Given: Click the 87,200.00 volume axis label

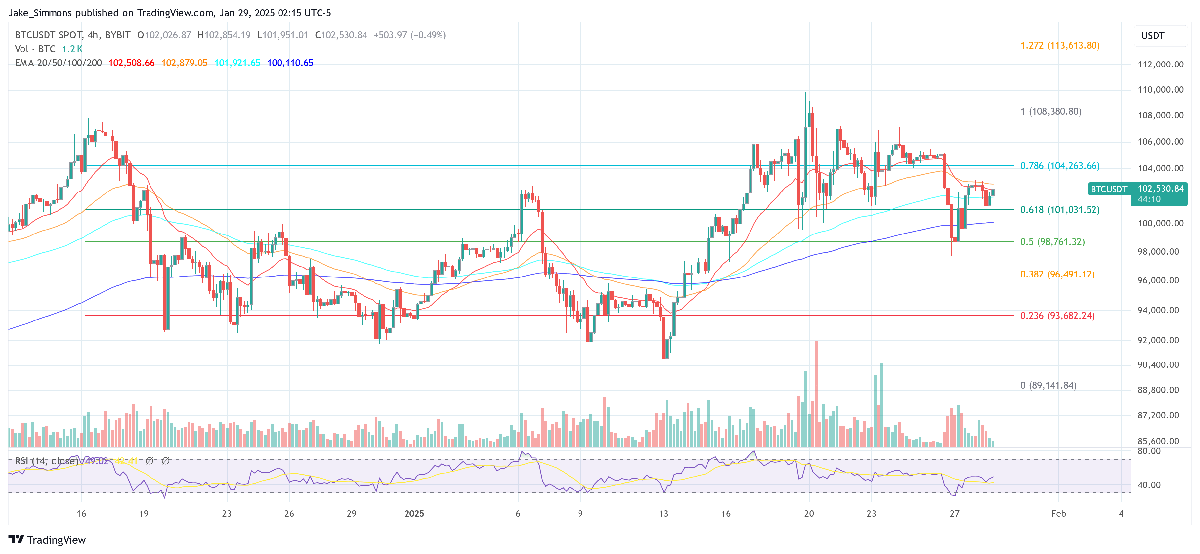Looking at the screenshot, I should tap(1160, 415).
